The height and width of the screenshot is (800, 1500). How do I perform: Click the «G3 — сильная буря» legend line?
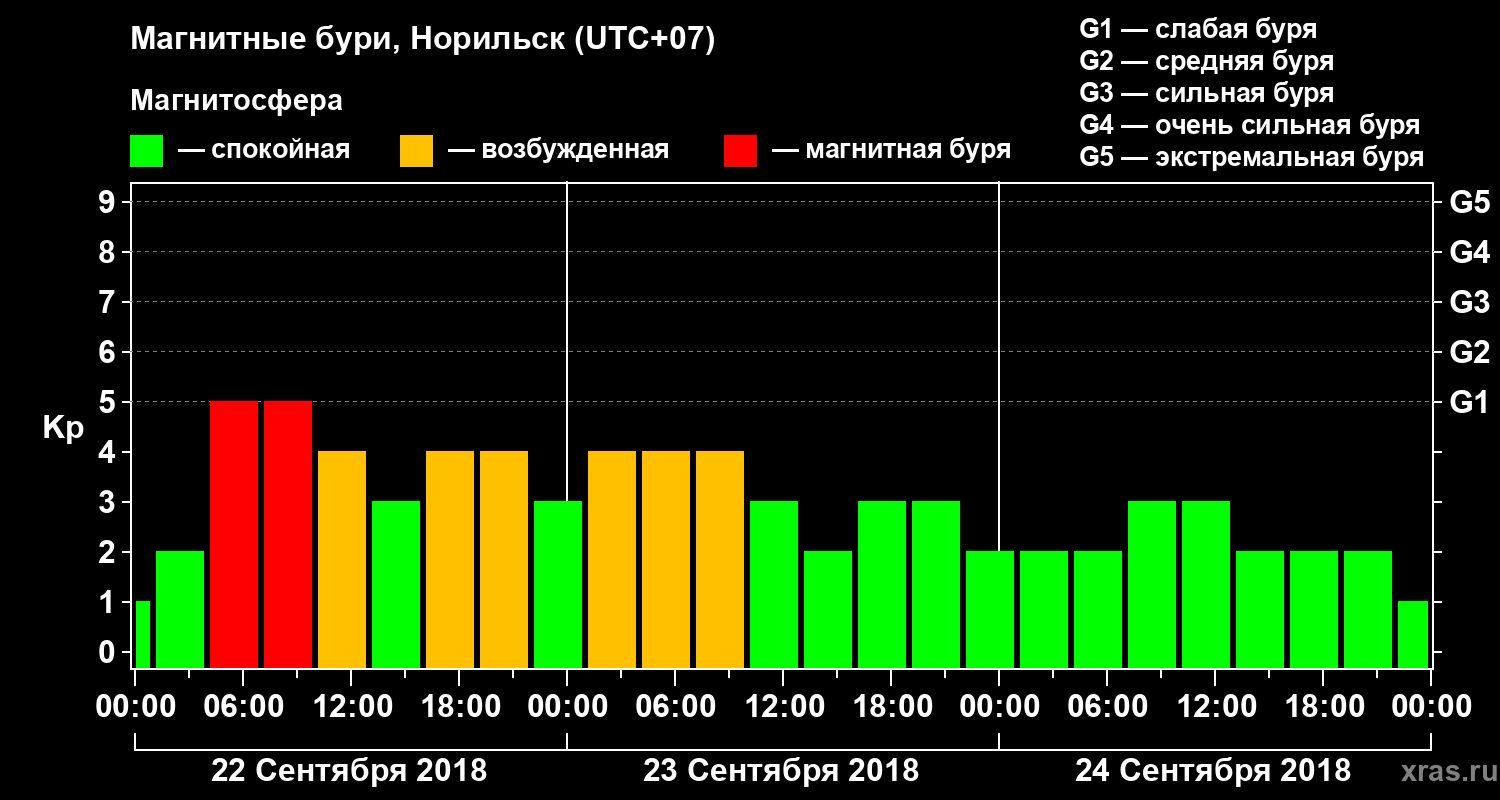click(x=1206, y=93)
